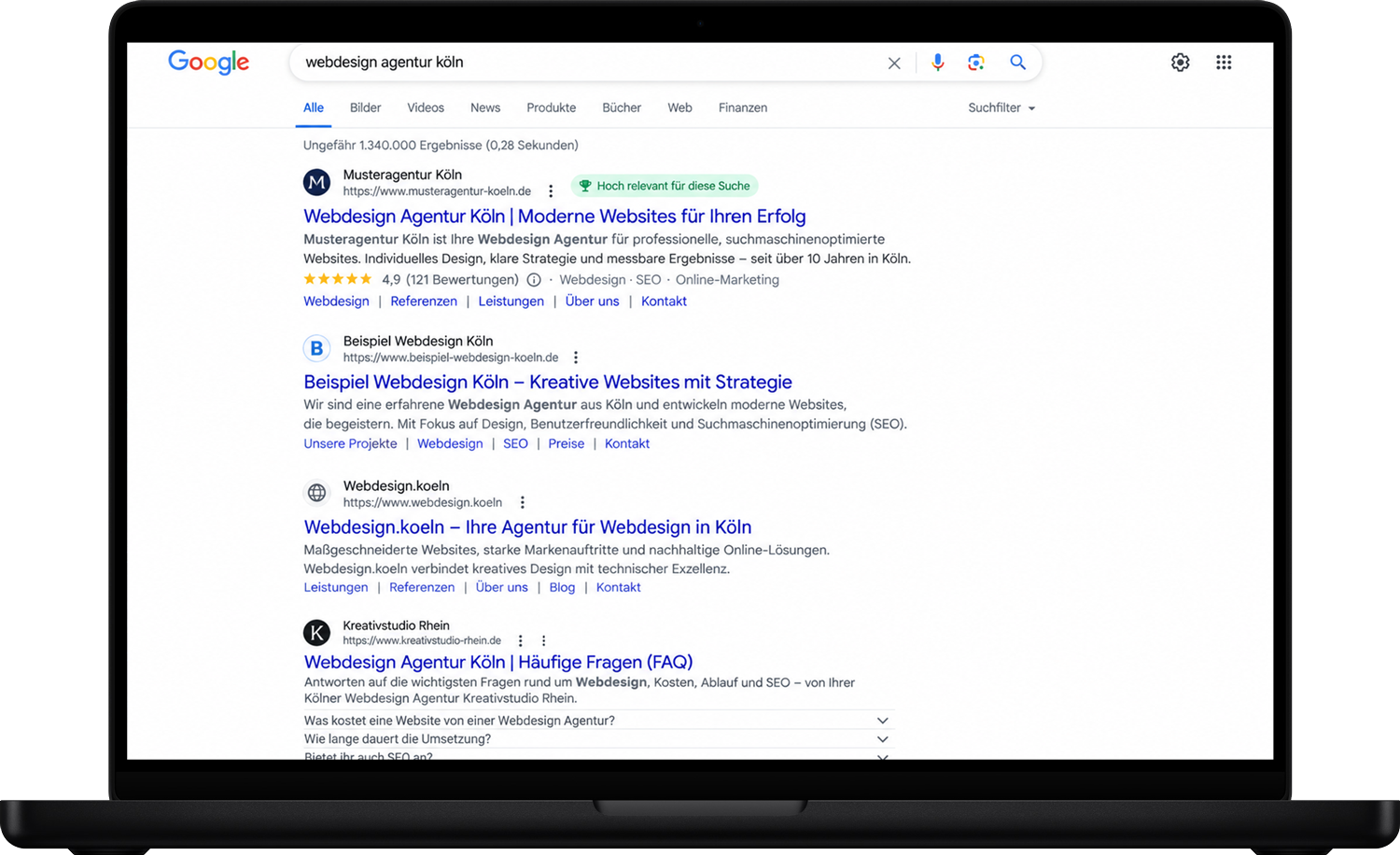Open settings via the gear icon

(1181, 63)
